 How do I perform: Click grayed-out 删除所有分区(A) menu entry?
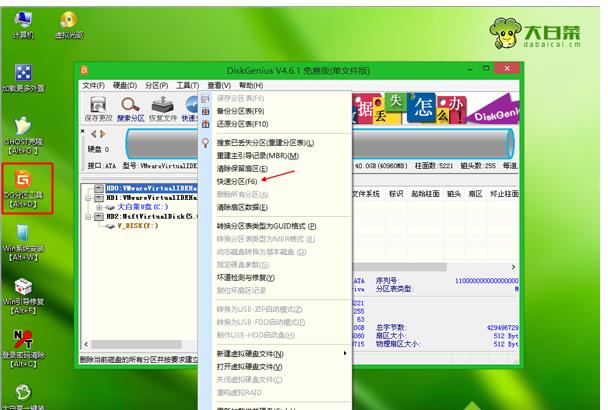click(x=242, y=194)
